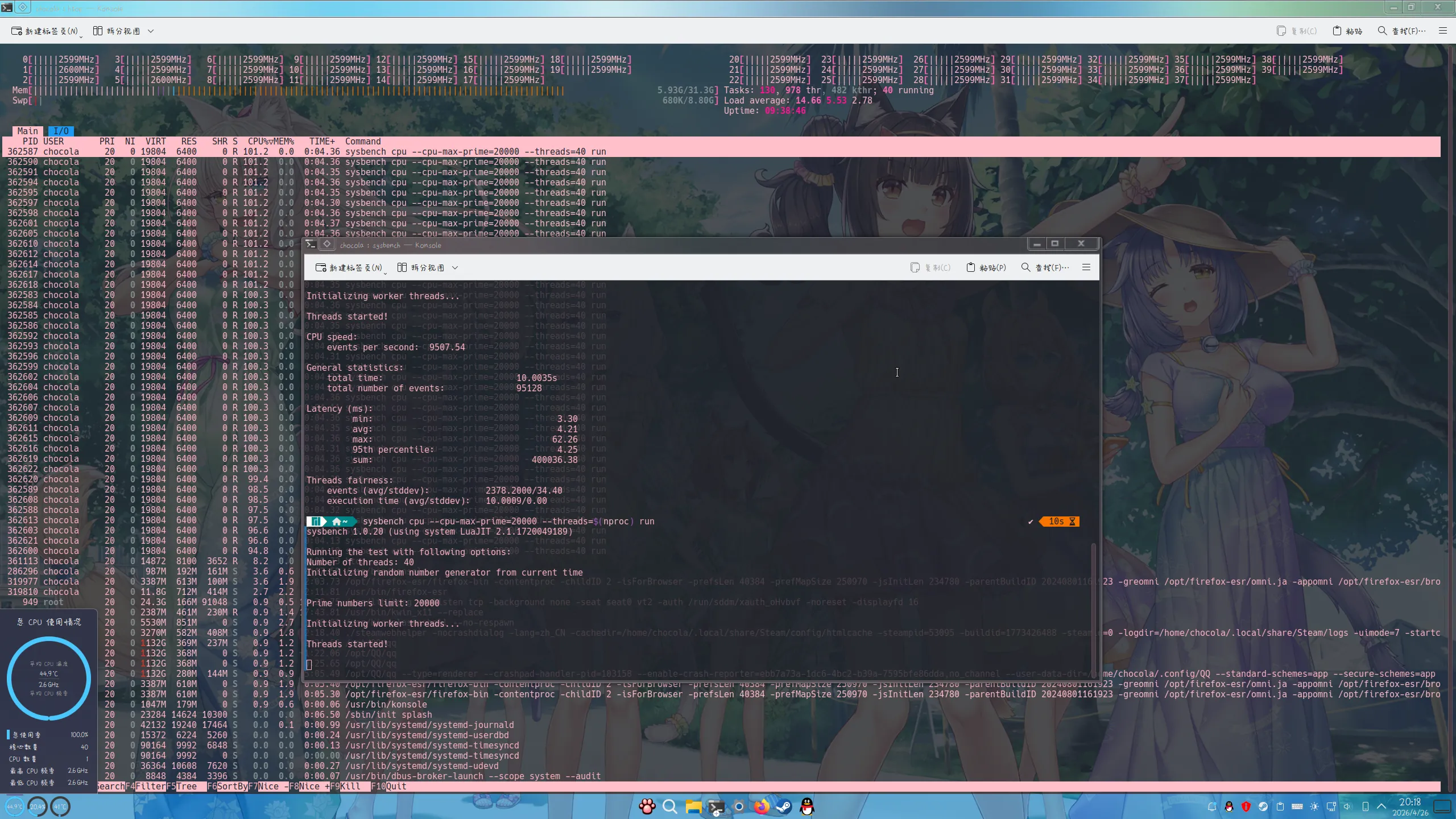This screenshot has height=819, width=1456.
Task: Click F4 Filter in htop function bar
Action: (146, 787)
